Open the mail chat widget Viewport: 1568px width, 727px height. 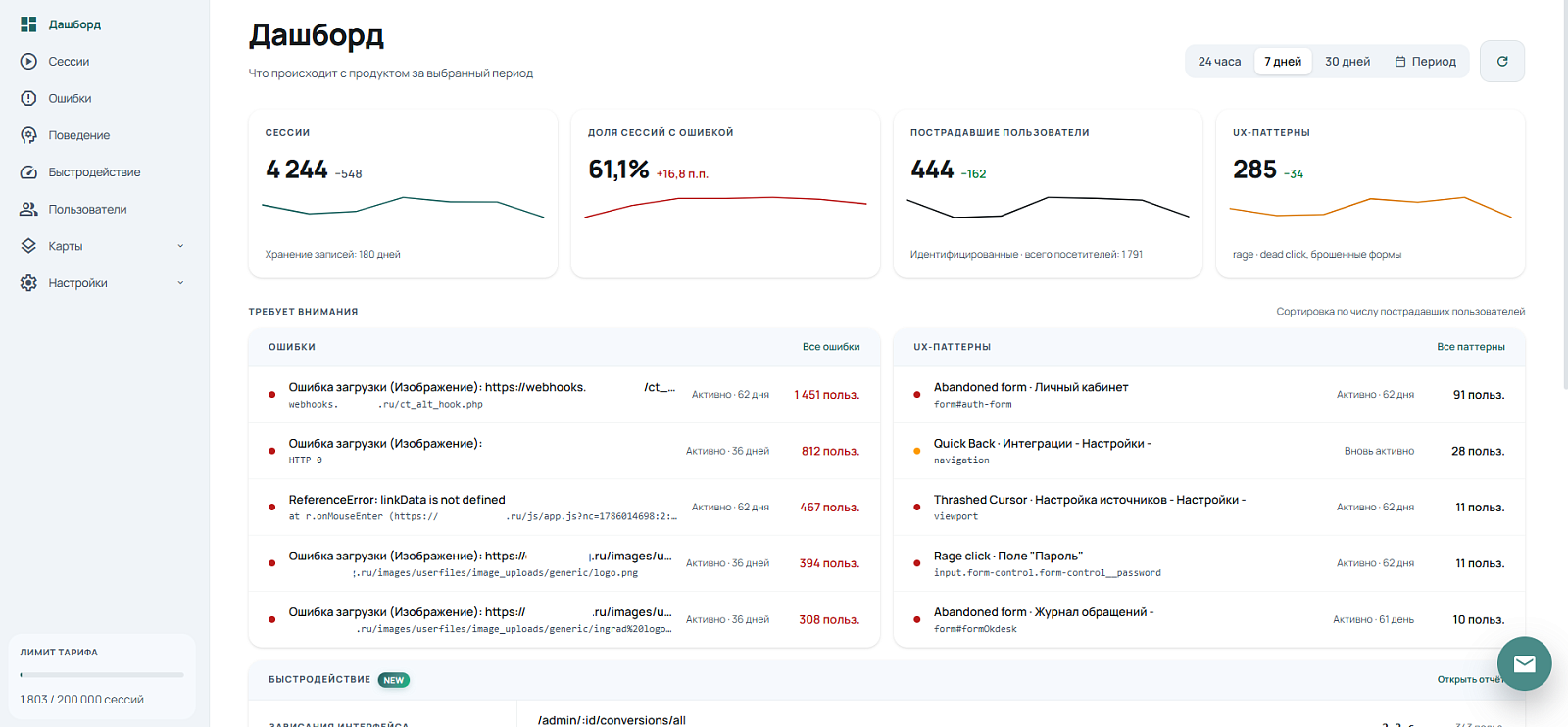1525,663
